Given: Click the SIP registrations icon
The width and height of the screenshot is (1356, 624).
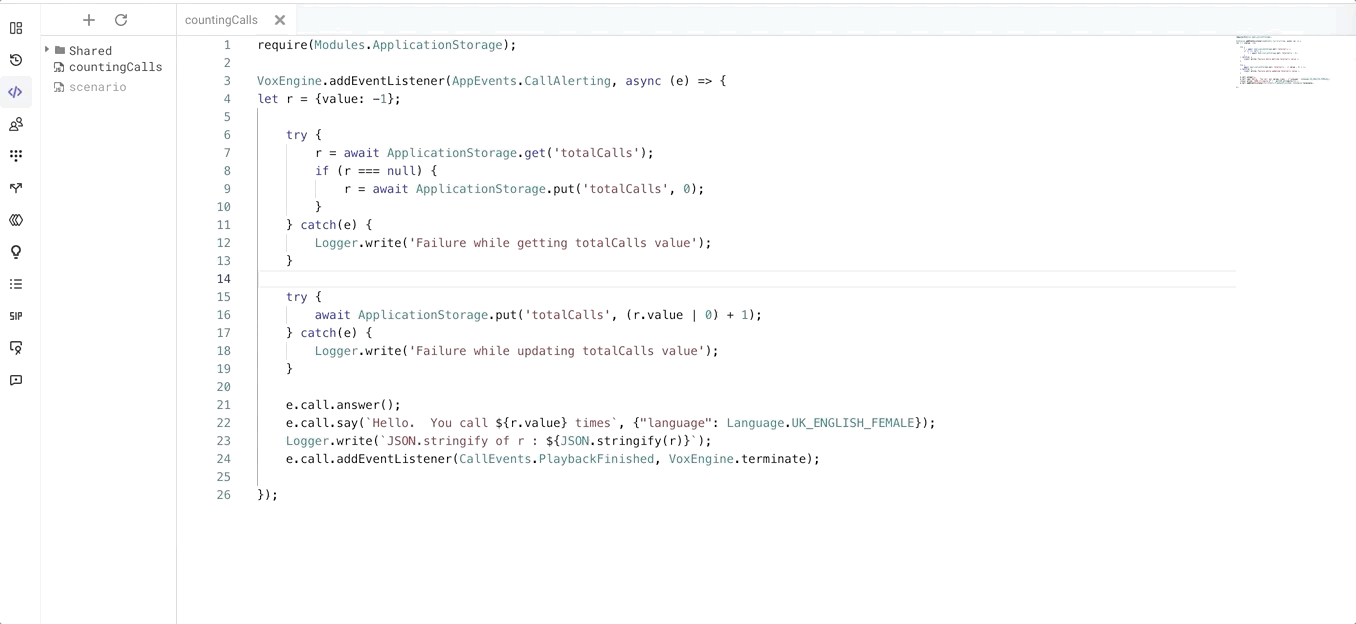Looking at the screenshot, I should [16, 316].
